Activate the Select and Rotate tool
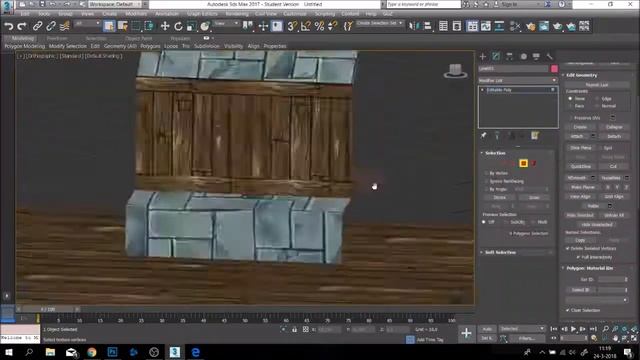 point(178,26)
